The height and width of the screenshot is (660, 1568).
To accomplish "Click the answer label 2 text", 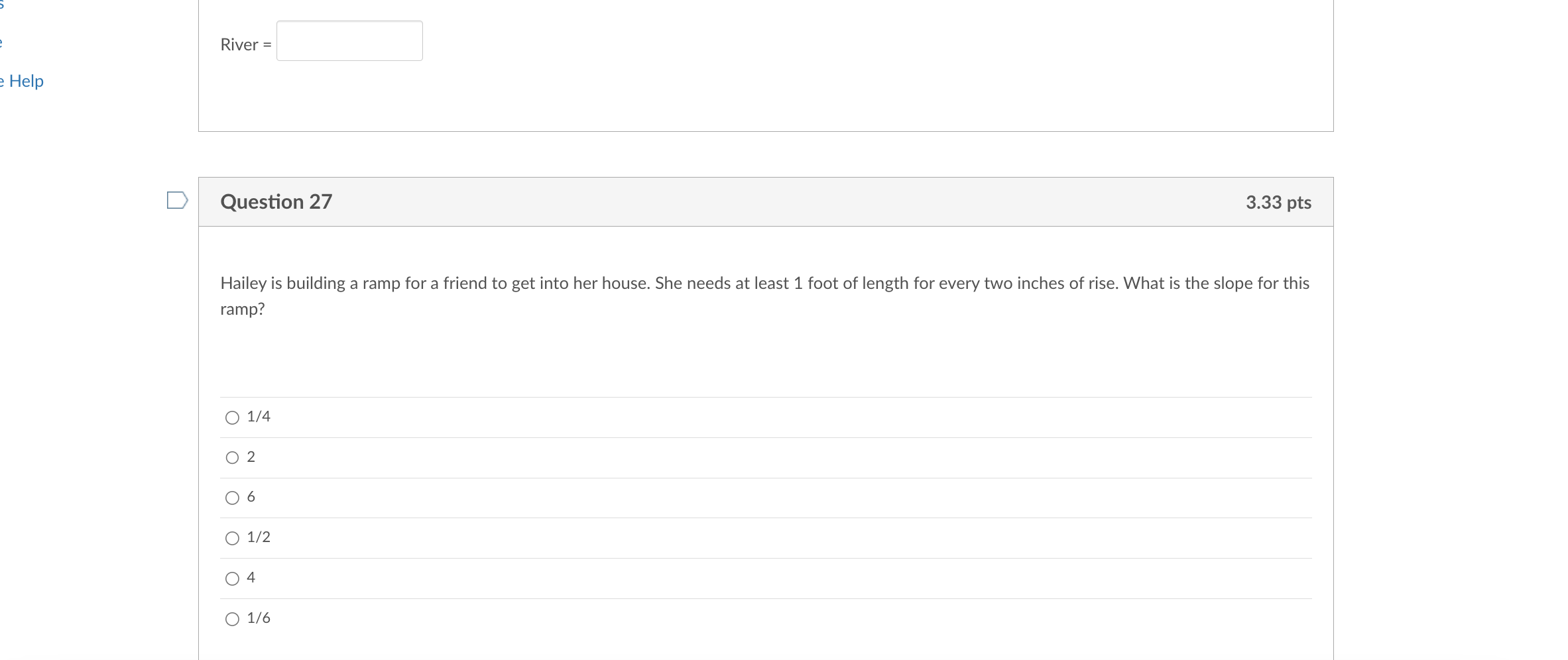I will pos(251,457).
